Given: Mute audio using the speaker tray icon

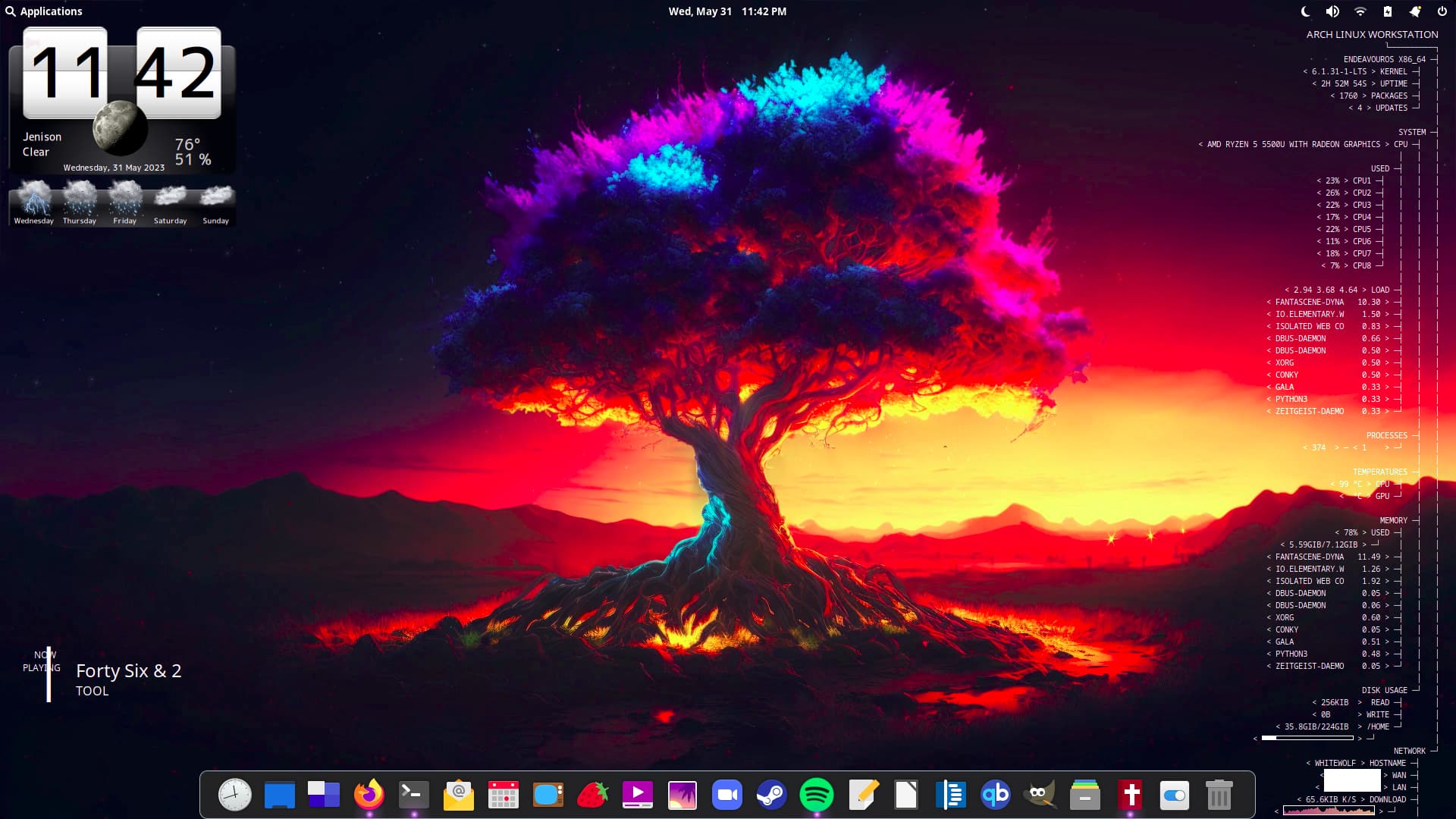Looking at the screenshot, I should pyautogui.click(x=1332, y=11).
